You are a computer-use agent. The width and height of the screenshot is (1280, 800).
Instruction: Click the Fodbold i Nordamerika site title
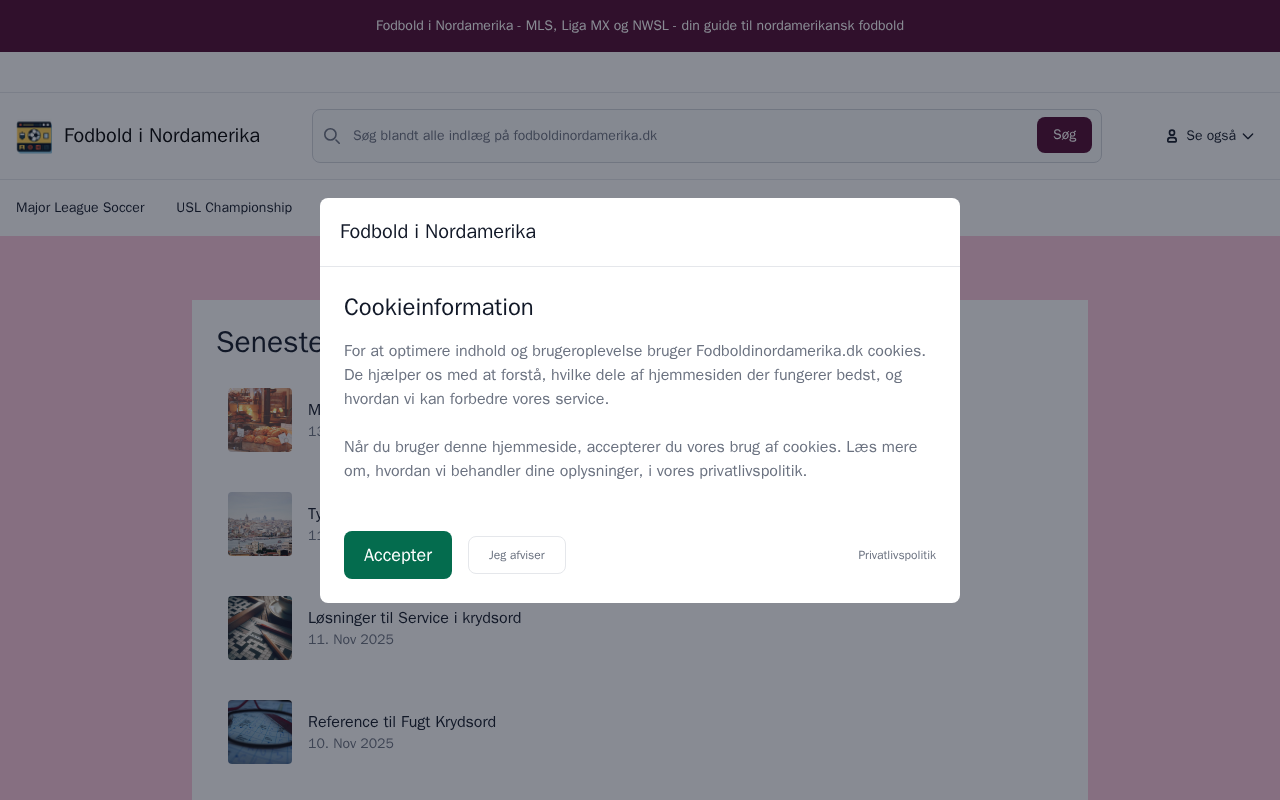tap(162, 136)
